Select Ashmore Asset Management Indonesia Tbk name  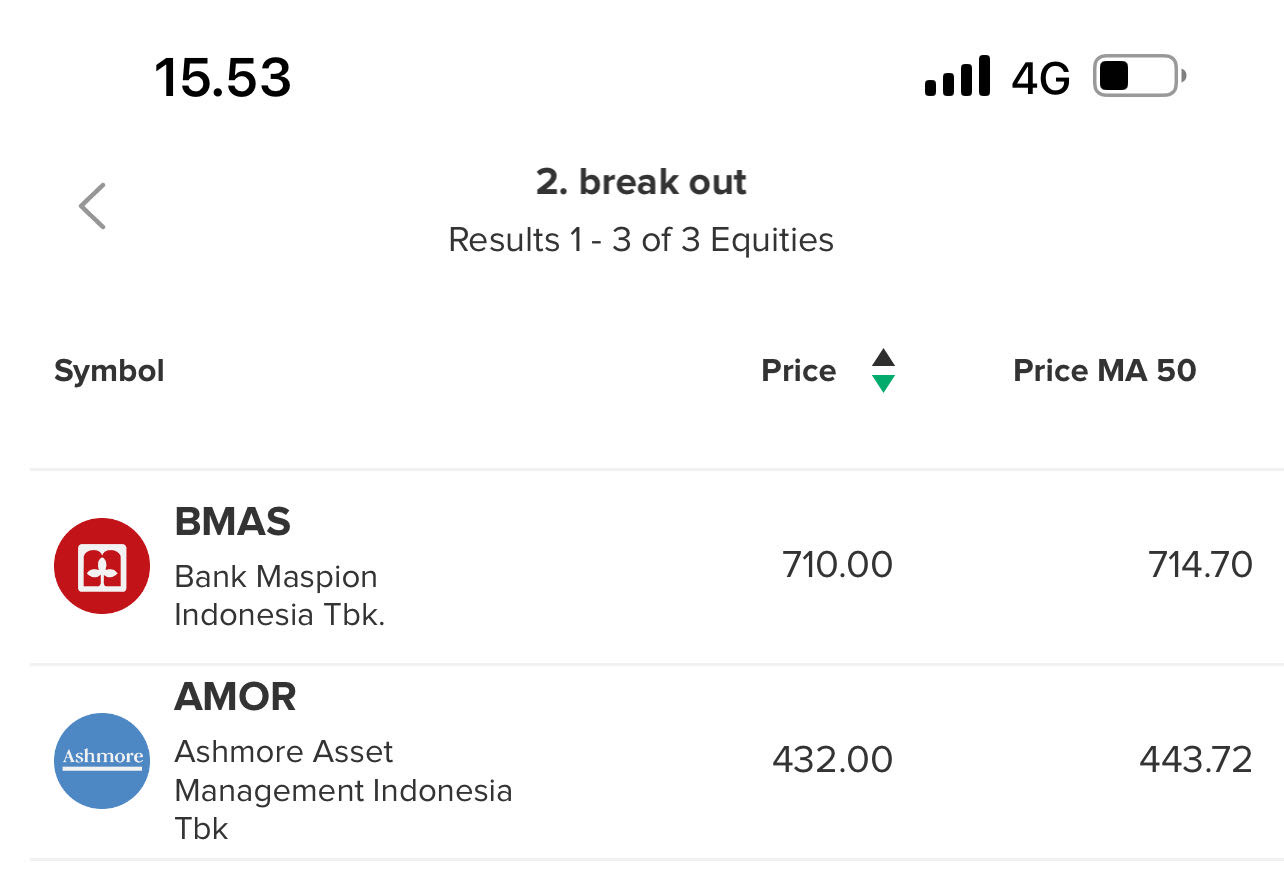[342, 790]
